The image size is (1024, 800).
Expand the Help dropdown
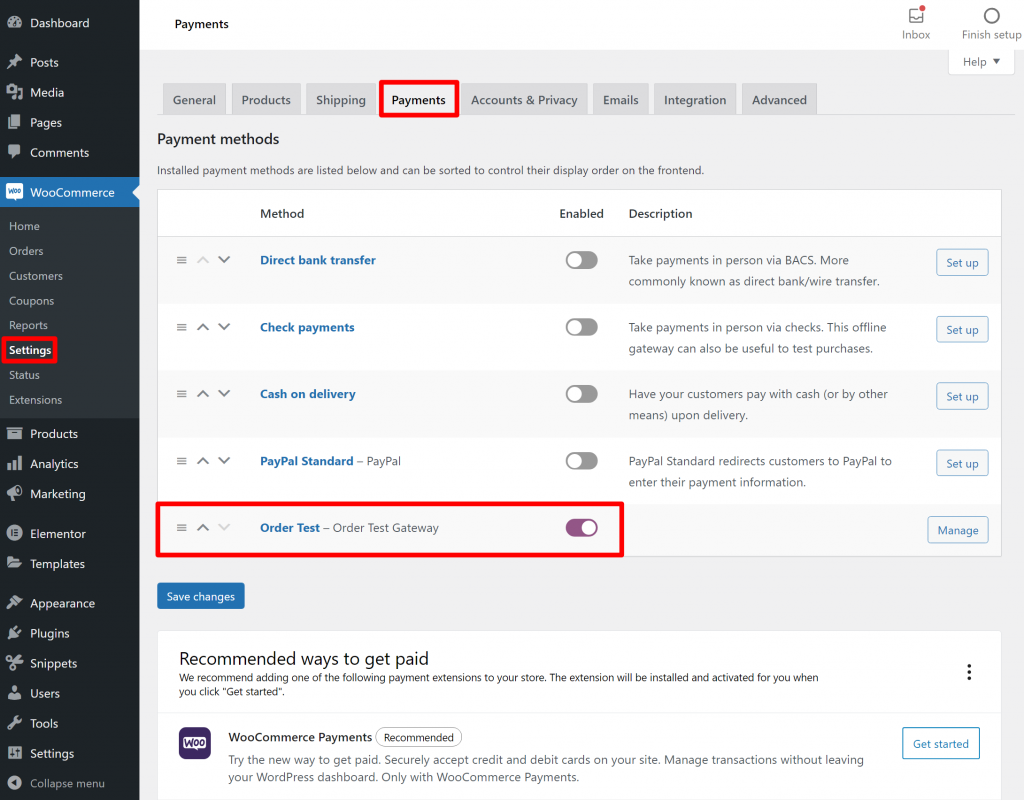pos(974,62)
